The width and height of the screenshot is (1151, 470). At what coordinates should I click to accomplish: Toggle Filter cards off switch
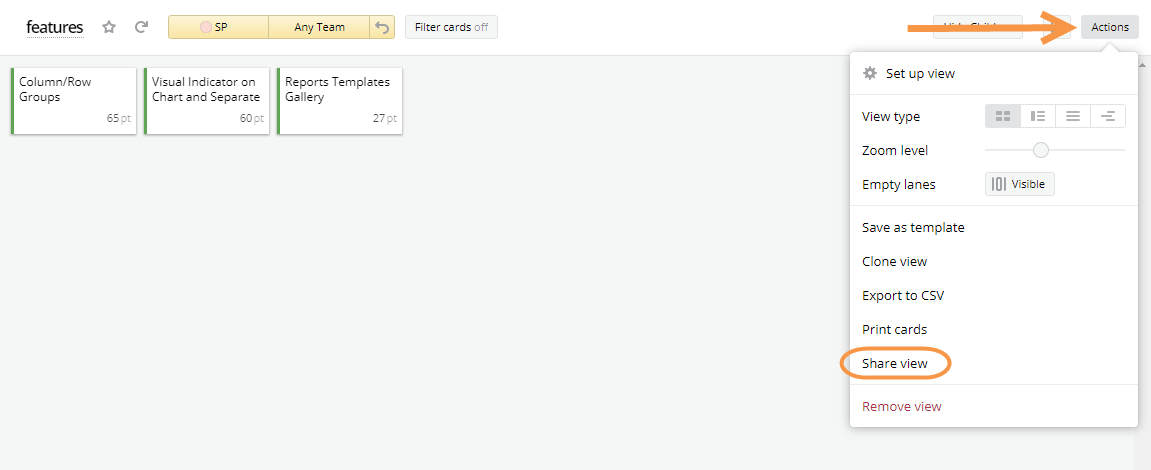(x=451, y=27)
